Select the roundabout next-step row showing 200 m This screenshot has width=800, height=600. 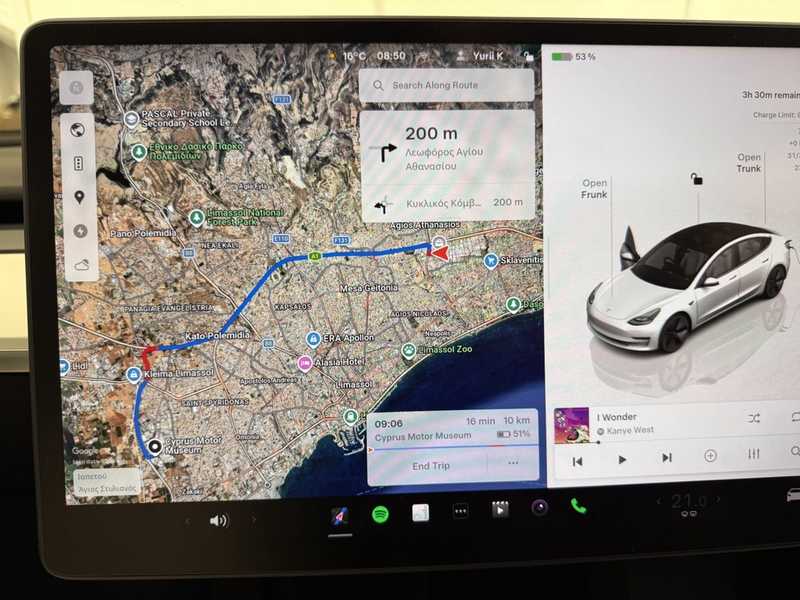[x=447, y=203]
